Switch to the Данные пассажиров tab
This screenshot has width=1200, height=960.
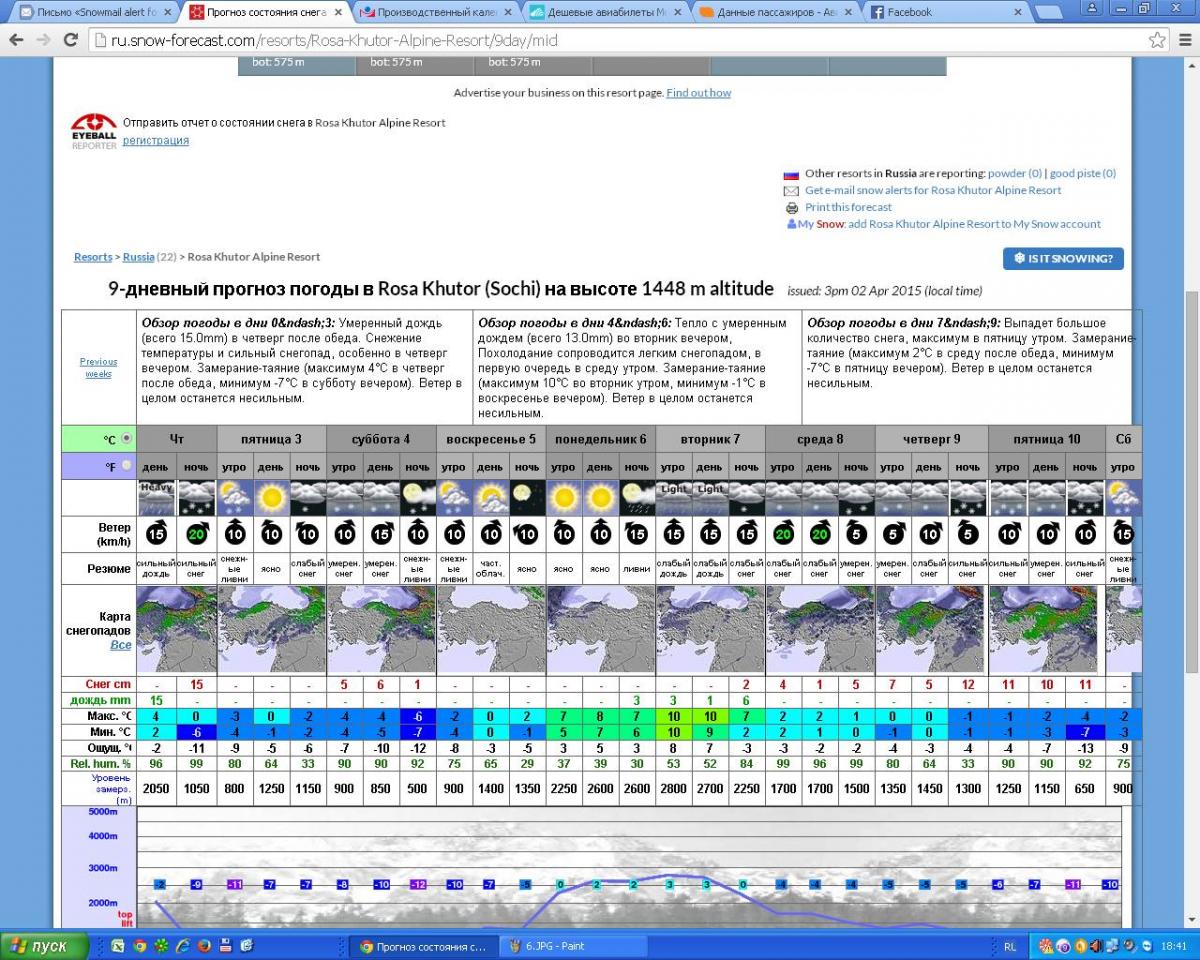[x=778, y=13]
